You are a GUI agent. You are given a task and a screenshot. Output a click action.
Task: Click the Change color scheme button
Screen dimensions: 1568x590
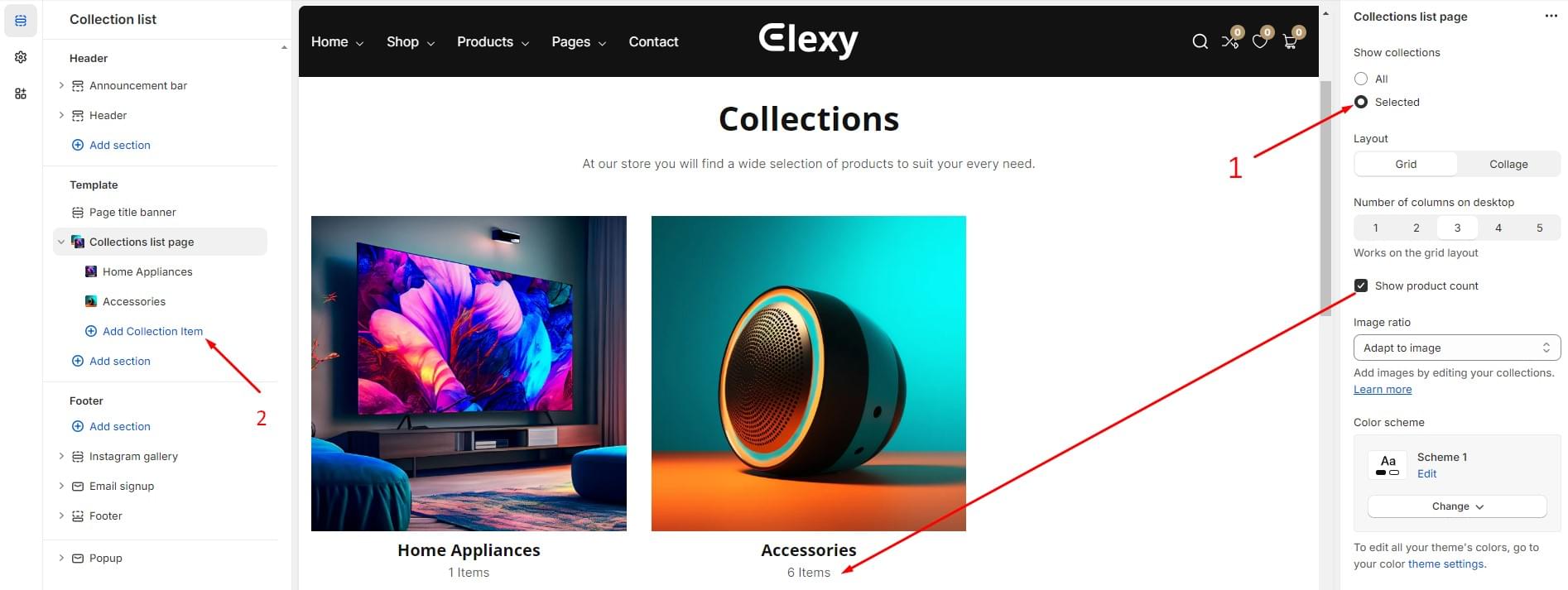(1457, 506)
